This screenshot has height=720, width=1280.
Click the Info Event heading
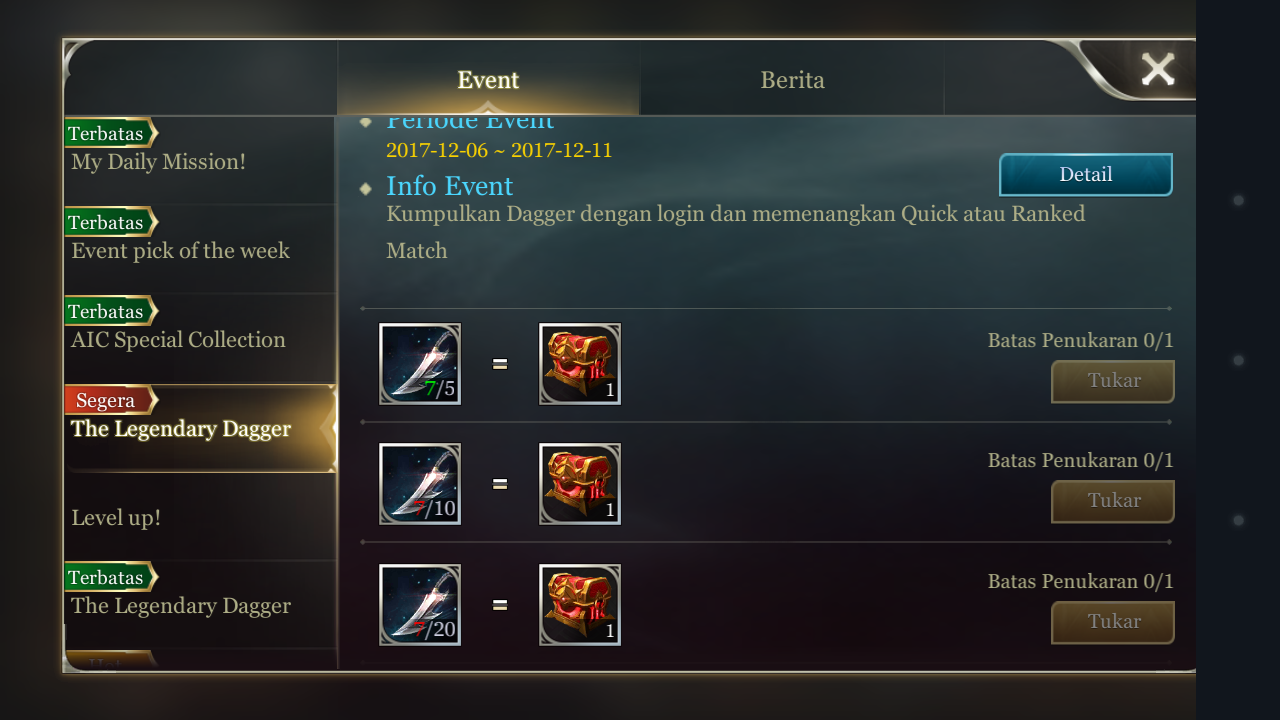(449, 186)
